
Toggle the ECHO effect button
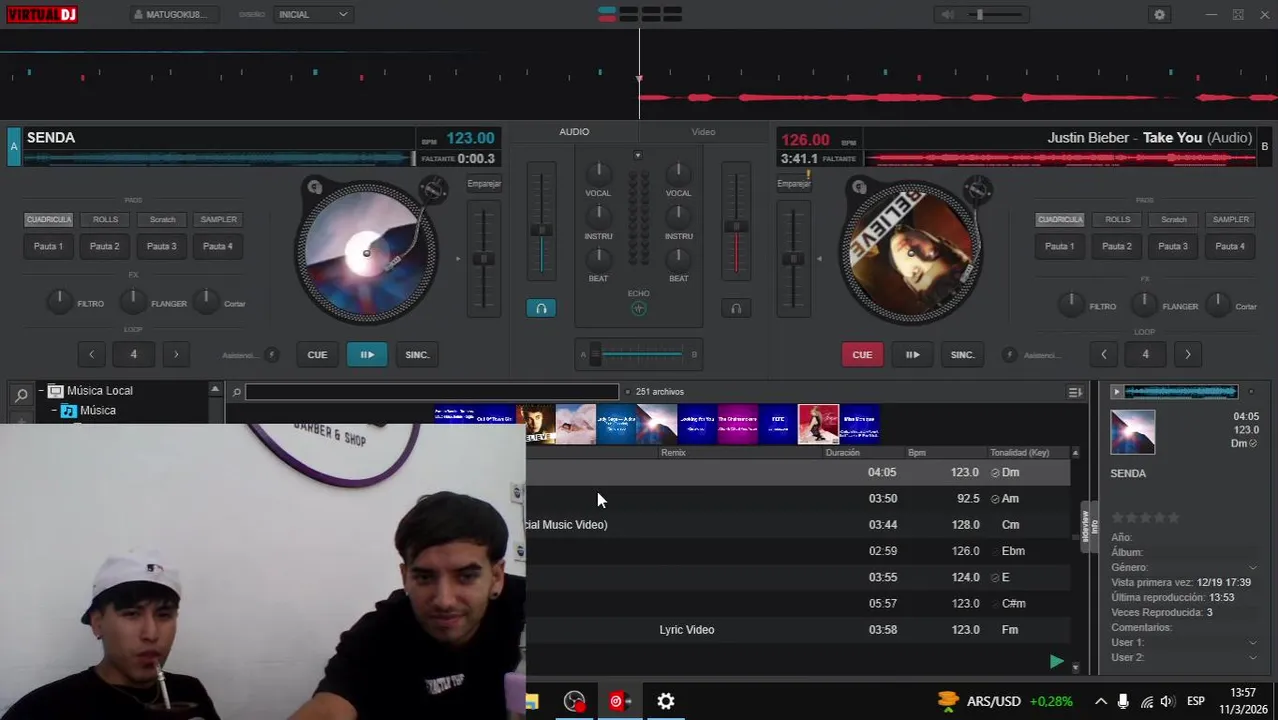tap(638, 308)
